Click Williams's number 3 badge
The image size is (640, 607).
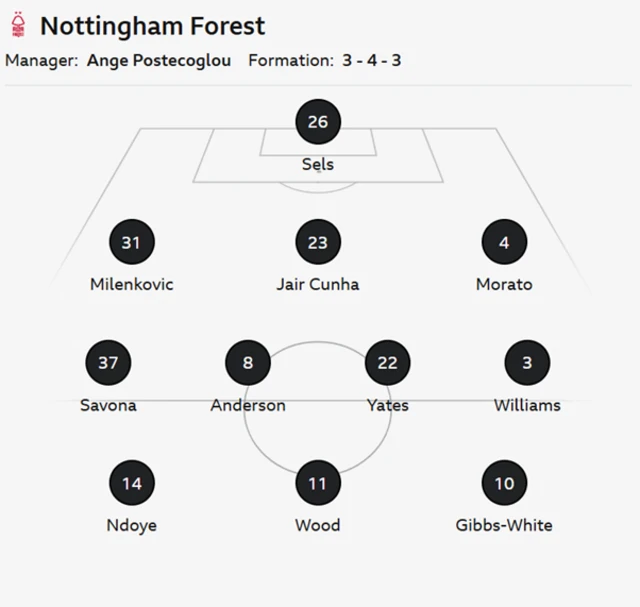pos(527,363)
